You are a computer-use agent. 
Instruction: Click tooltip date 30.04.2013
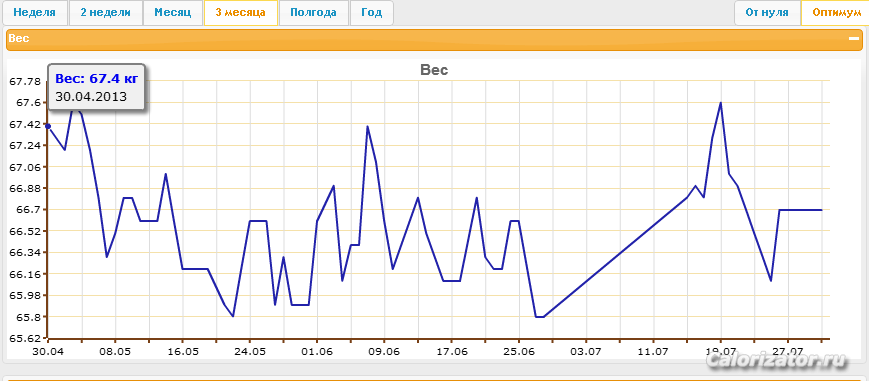tap(91, 96)
